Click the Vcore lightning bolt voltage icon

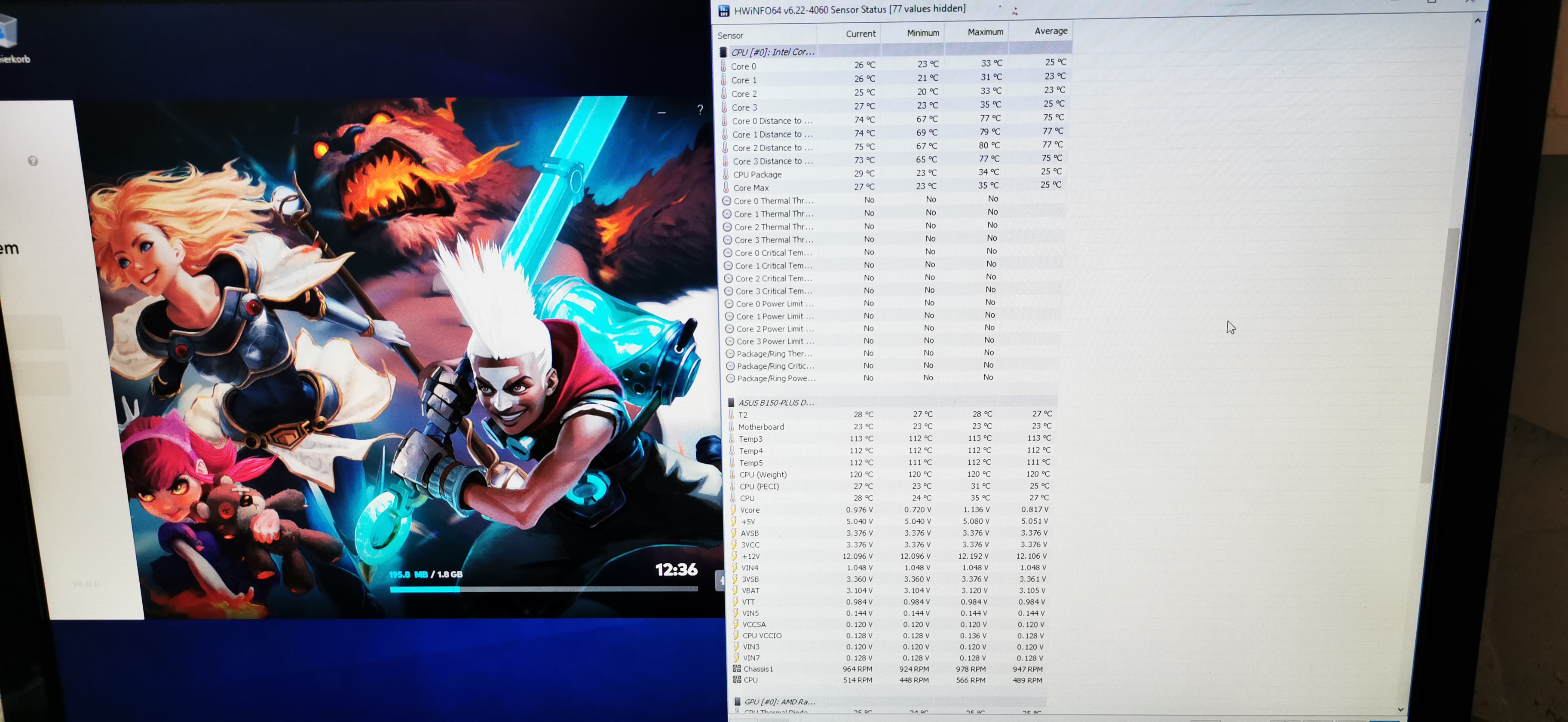pyautogui.click(x=733, y=510)
